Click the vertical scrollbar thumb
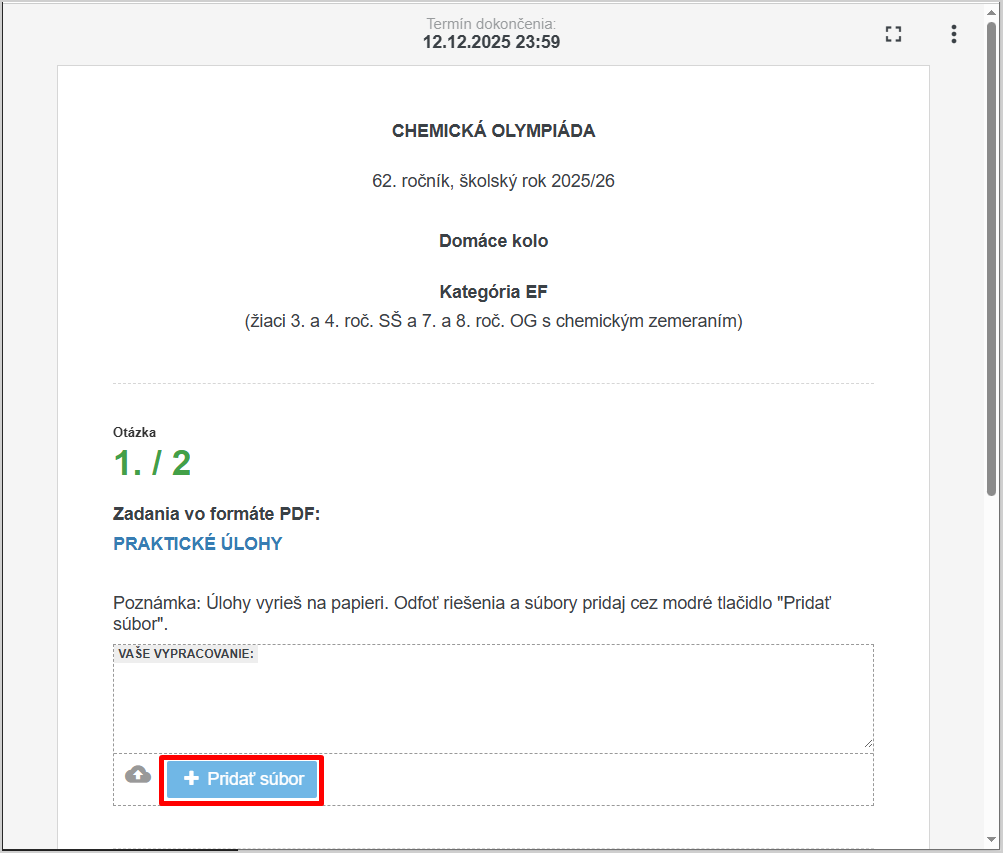This screenshot has width=1003, height=853. (x=992, y=260)
